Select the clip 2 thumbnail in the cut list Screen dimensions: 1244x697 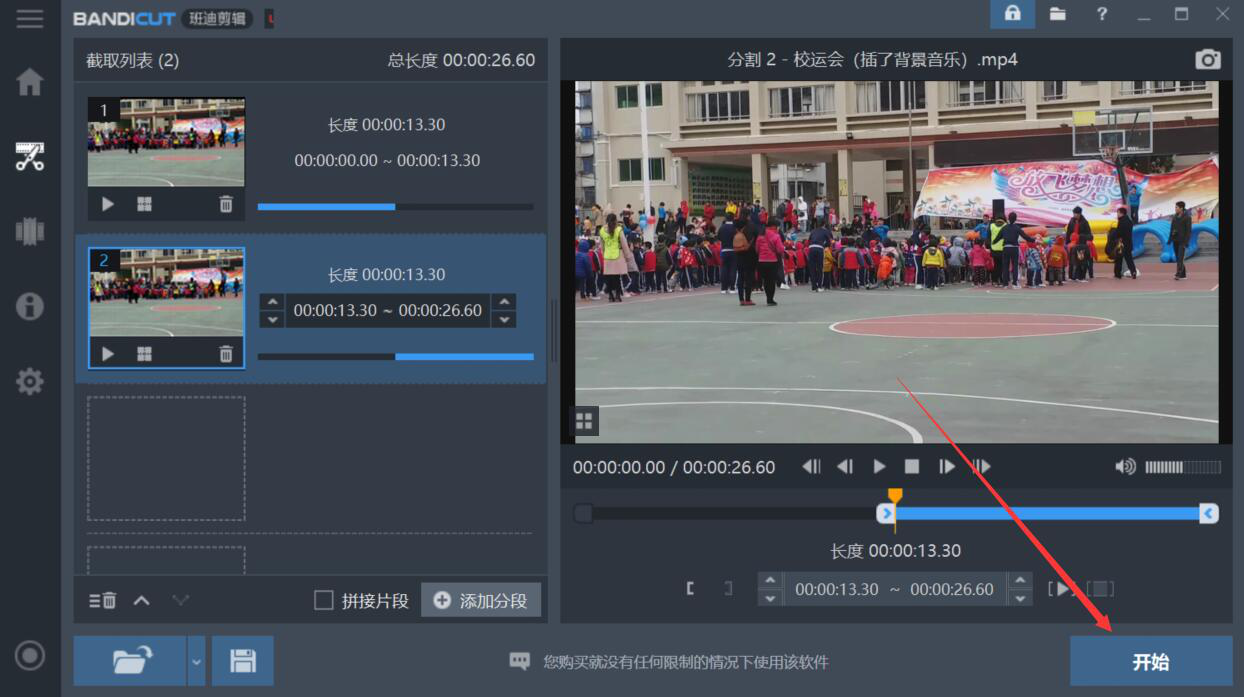click(166, 292)
